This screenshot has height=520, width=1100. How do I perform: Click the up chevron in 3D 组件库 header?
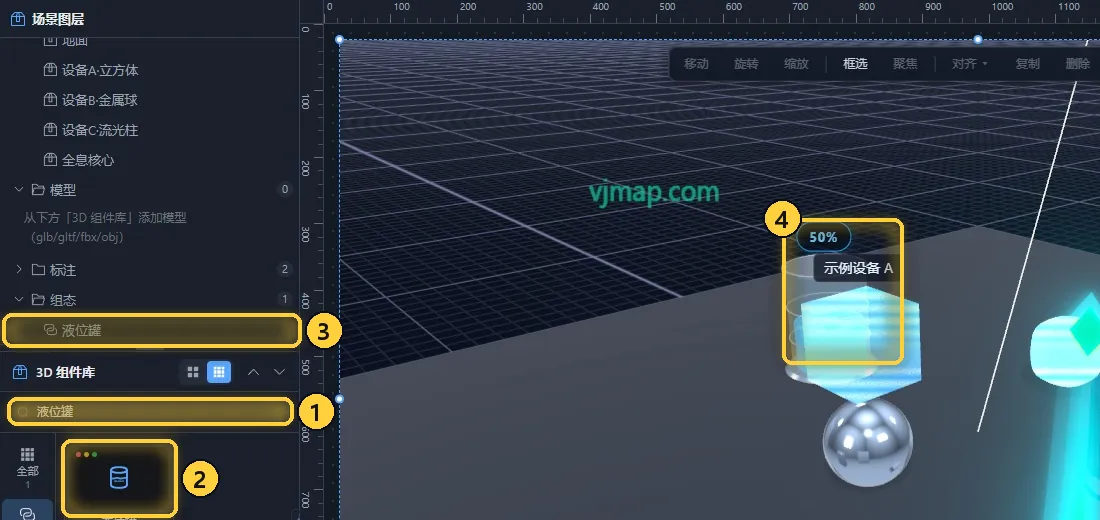[254, 372]
